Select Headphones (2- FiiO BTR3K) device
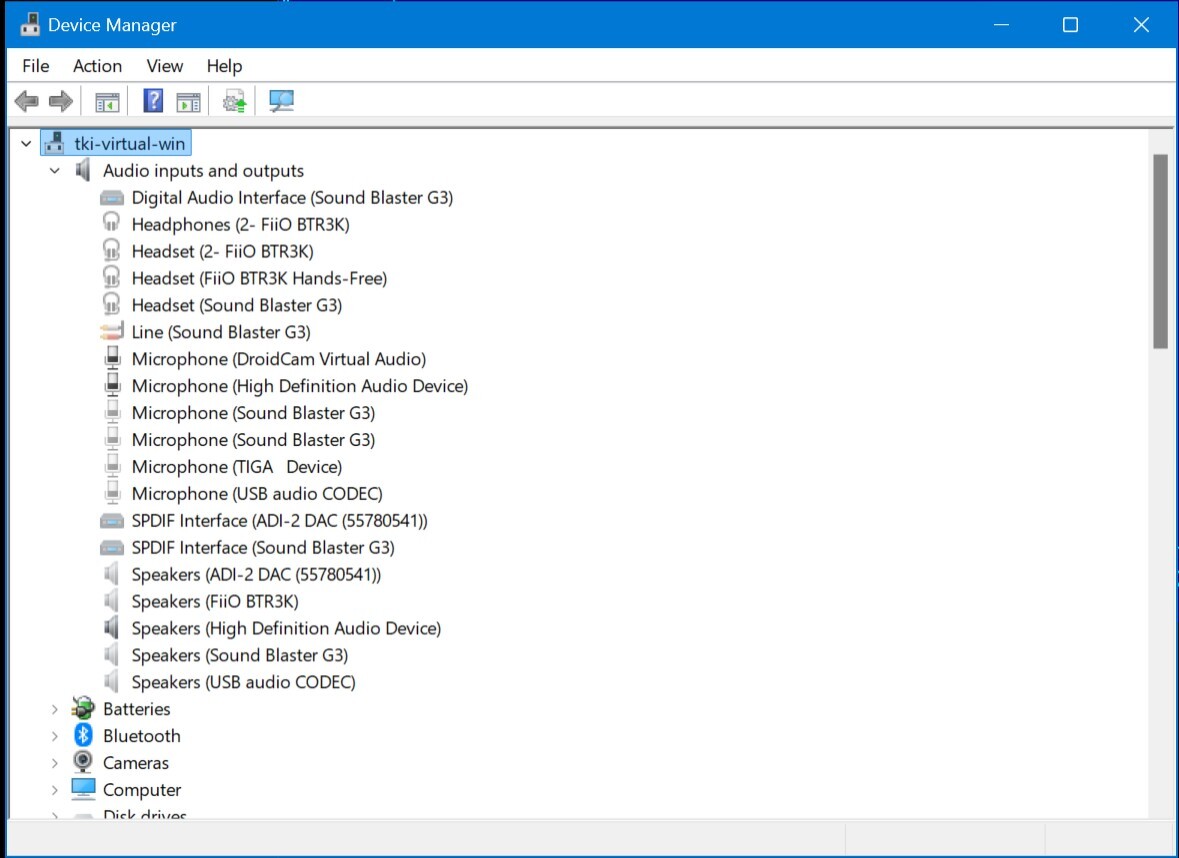The width and height of the screenshot is (1179, 858). pos(241,224)
